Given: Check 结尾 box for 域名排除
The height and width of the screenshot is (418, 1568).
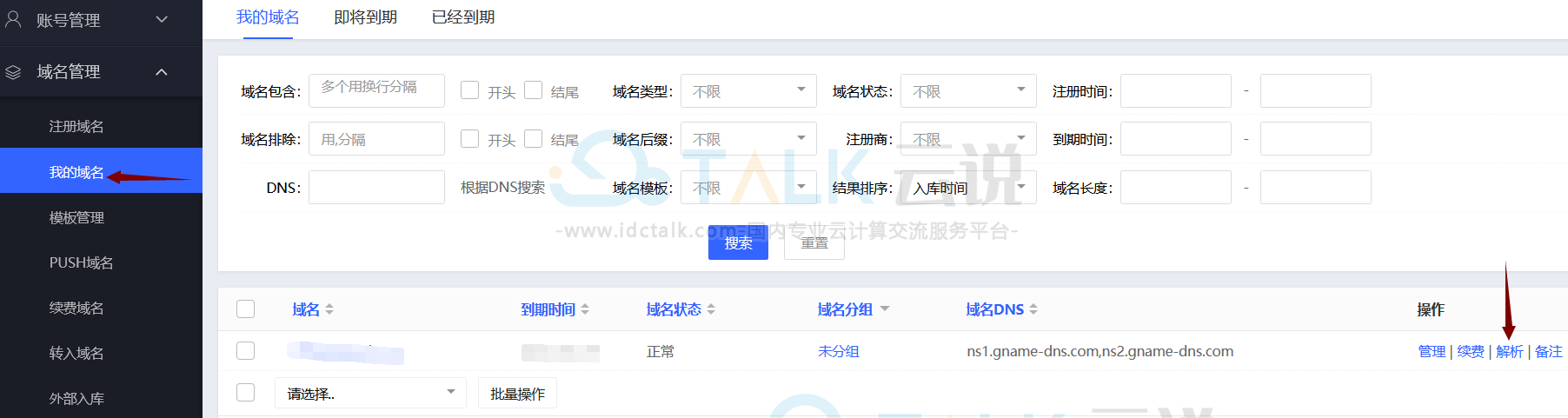Looking at the screenshot, I should (534, 139).
